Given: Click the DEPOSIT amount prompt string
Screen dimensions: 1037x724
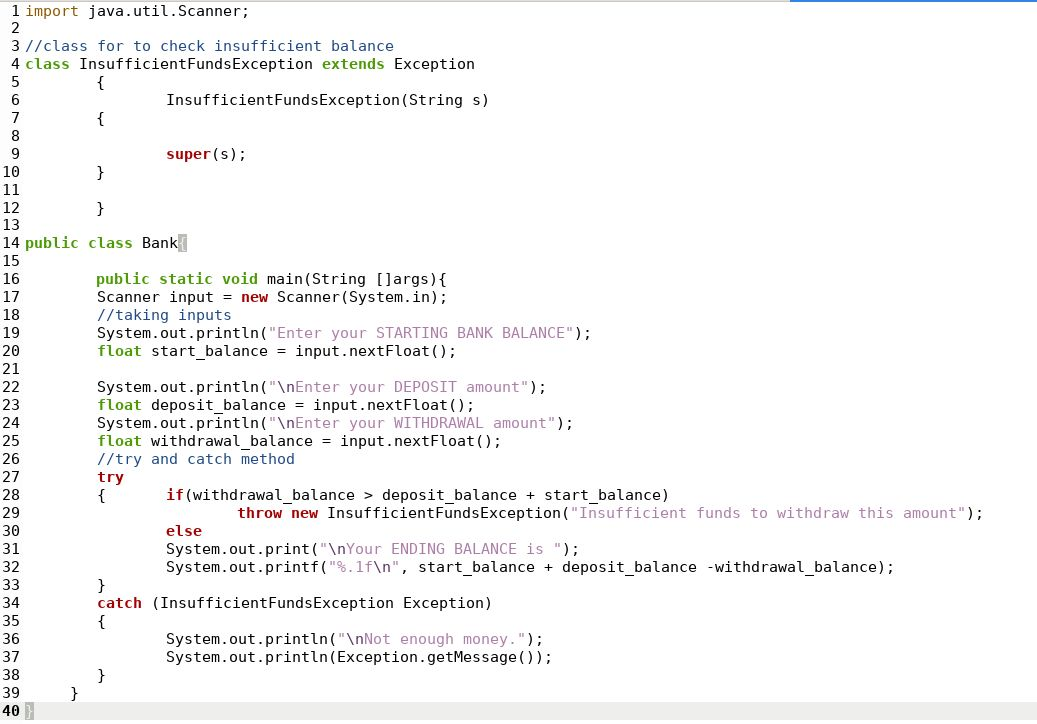Looking at the screenshot, I should coord(400,387).
